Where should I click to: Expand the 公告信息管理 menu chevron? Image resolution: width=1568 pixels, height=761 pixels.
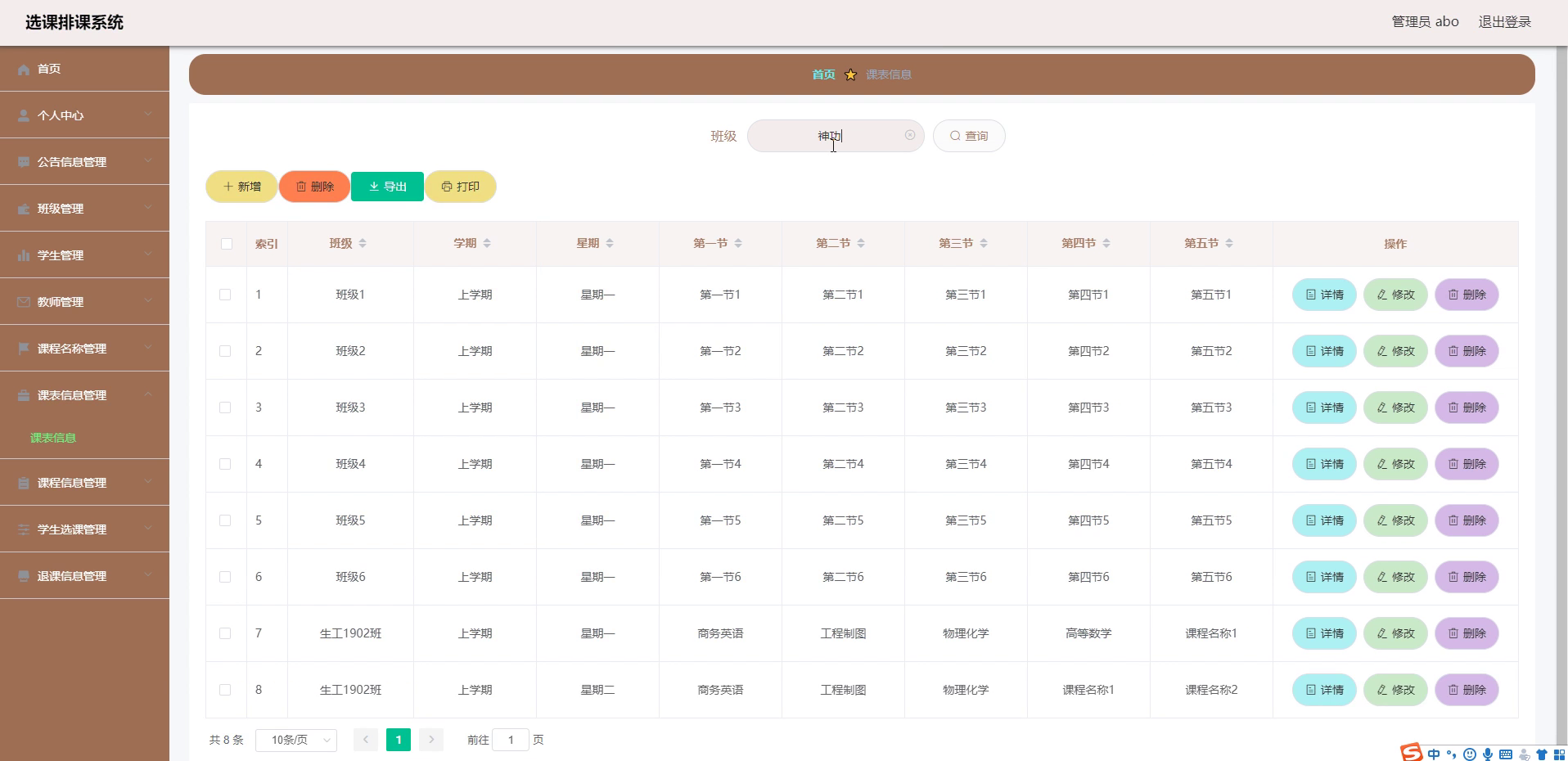click(x=148, y=161)
